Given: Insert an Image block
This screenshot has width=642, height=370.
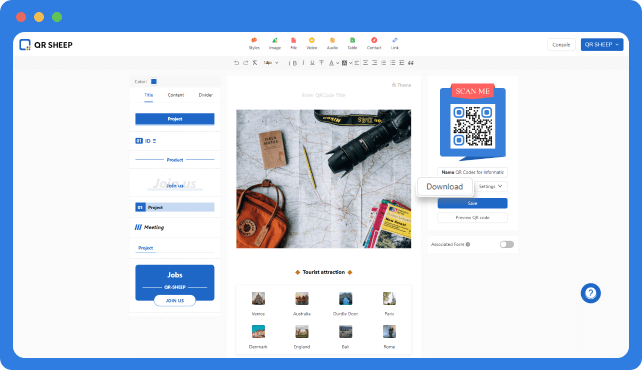Looking at the screenshot, I should [275, 43].
